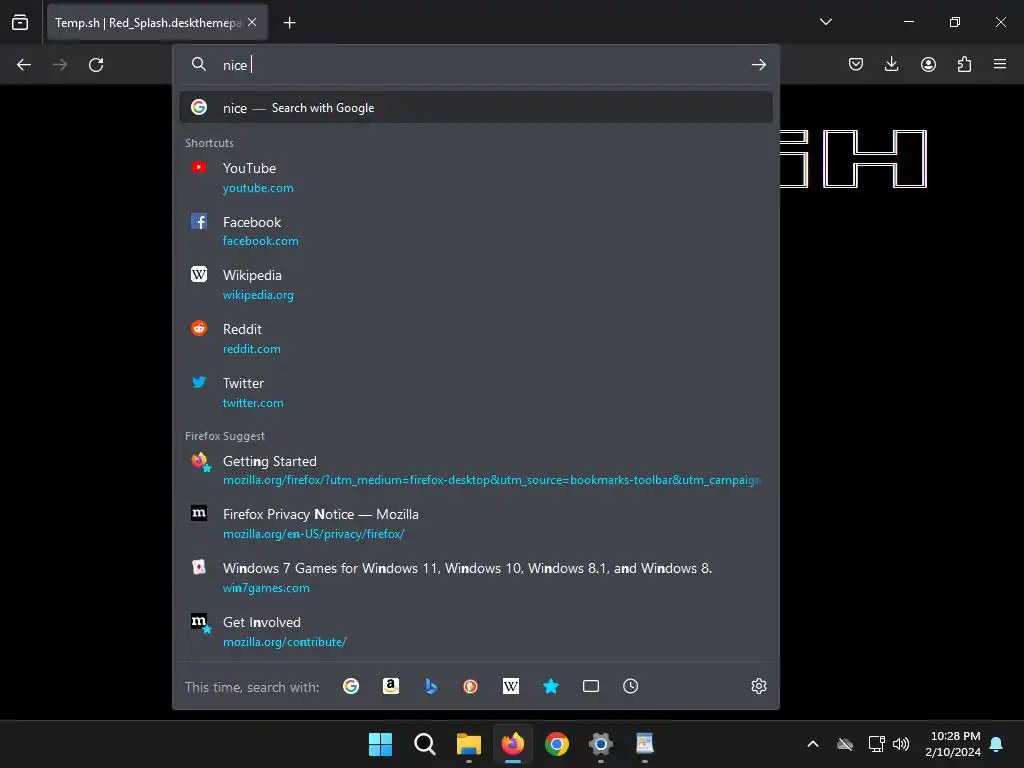Open the Extensions puzzle icon
1024x768 pixels.
[x=964, y=64]
